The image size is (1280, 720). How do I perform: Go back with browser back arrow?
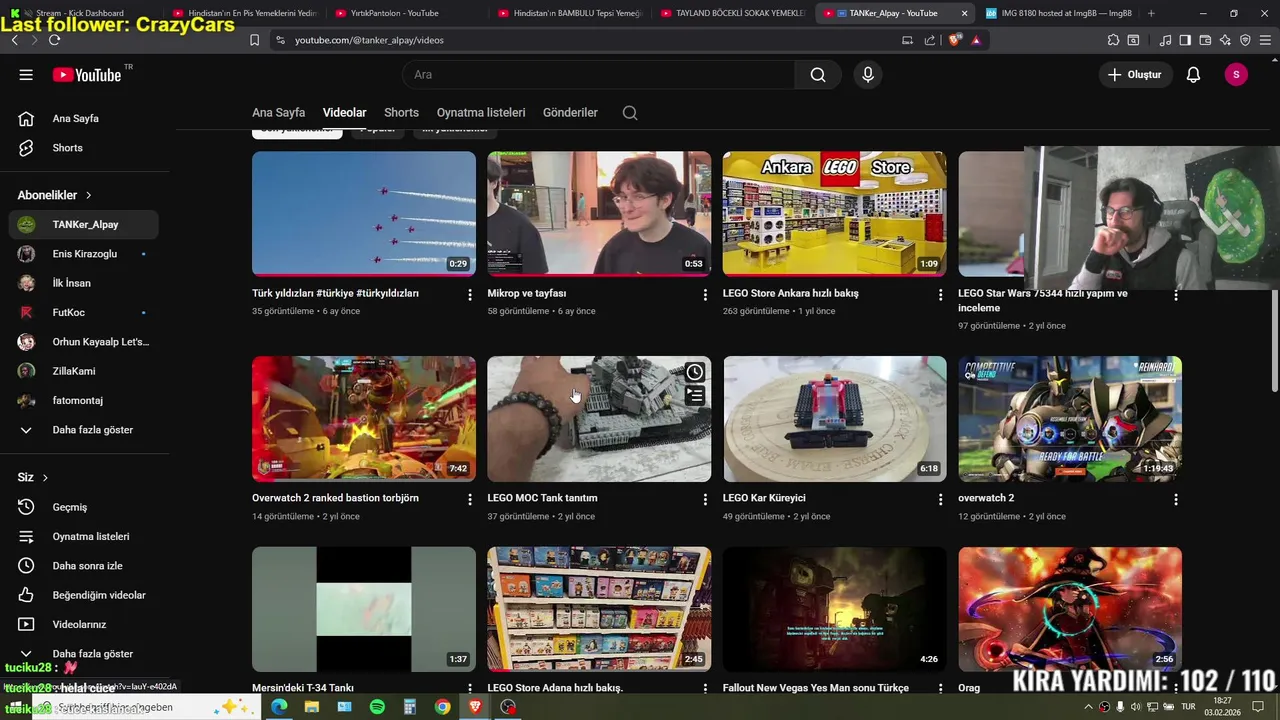(14, 40)
